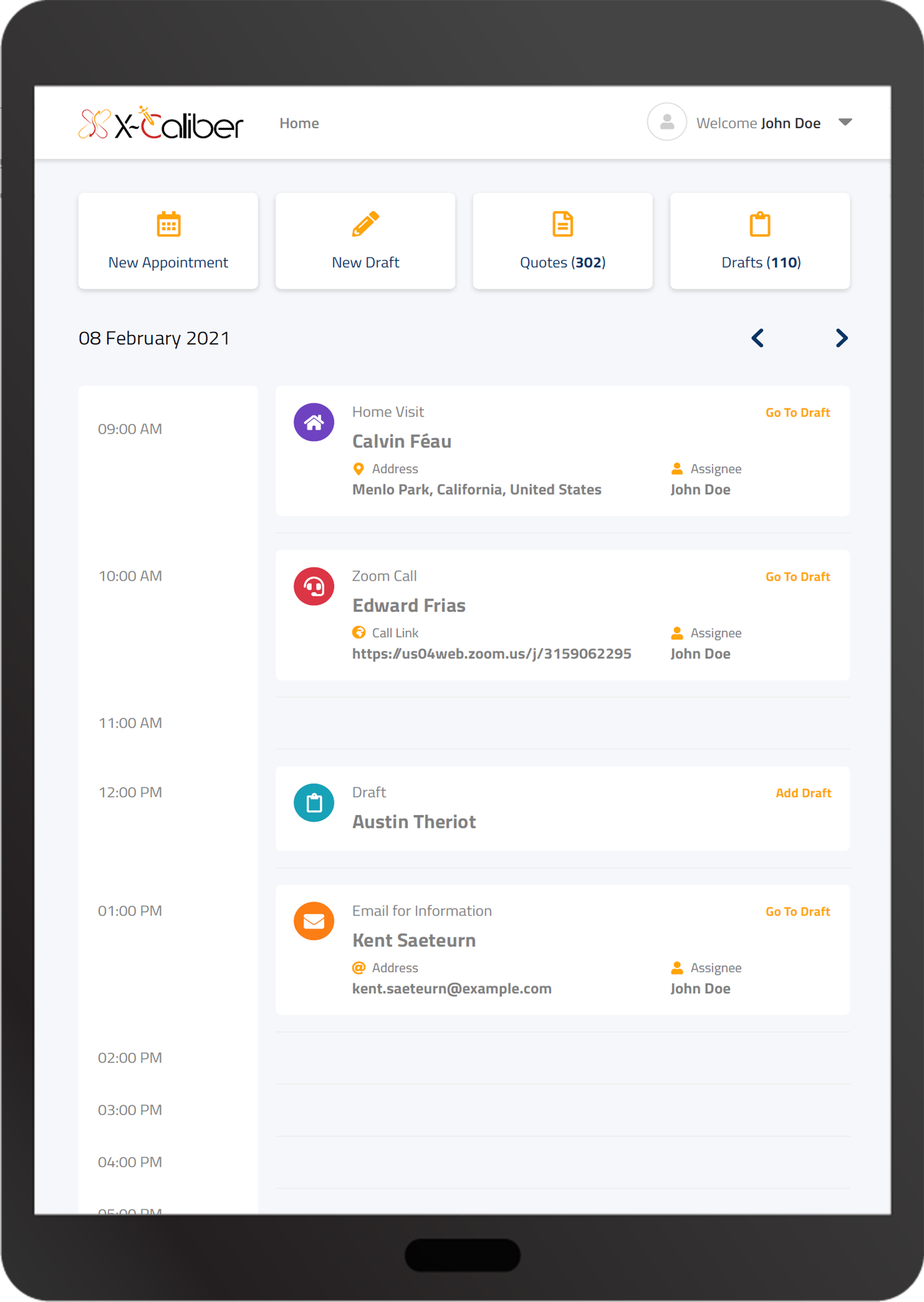The width and height of the screenshot is (924, 1302).
Task: Click the New Appointment calendar icon
Action: pyautogui.click(x=169, y=224)
